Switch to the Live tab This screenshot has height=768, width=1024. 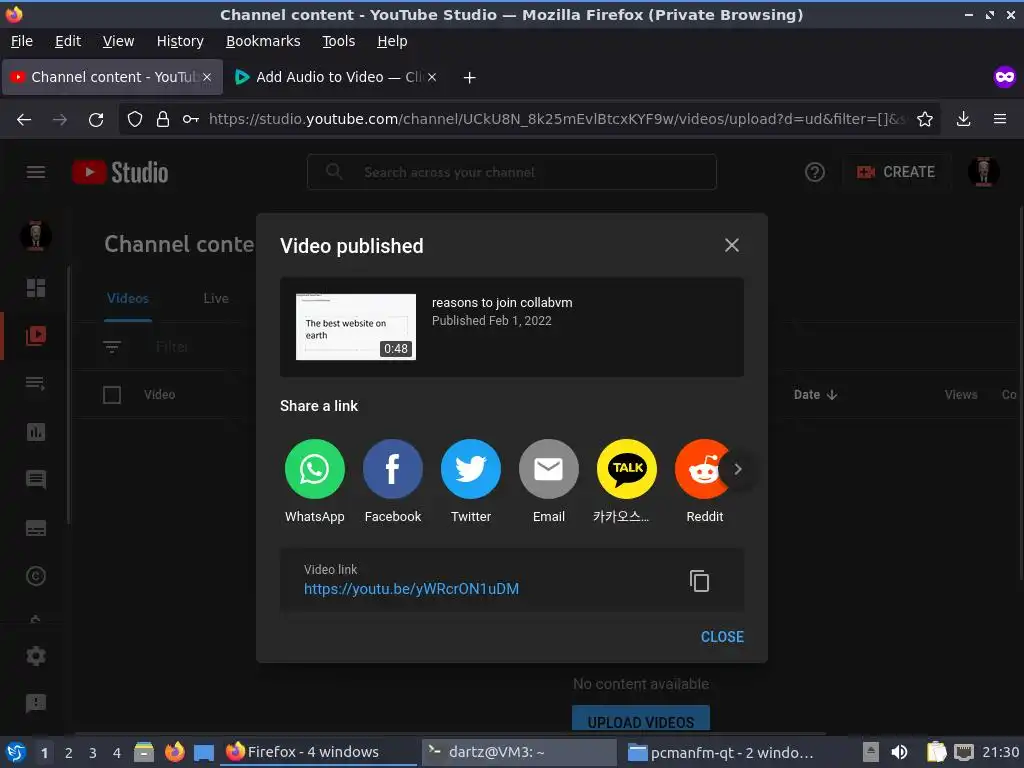[x=216, y=298]
